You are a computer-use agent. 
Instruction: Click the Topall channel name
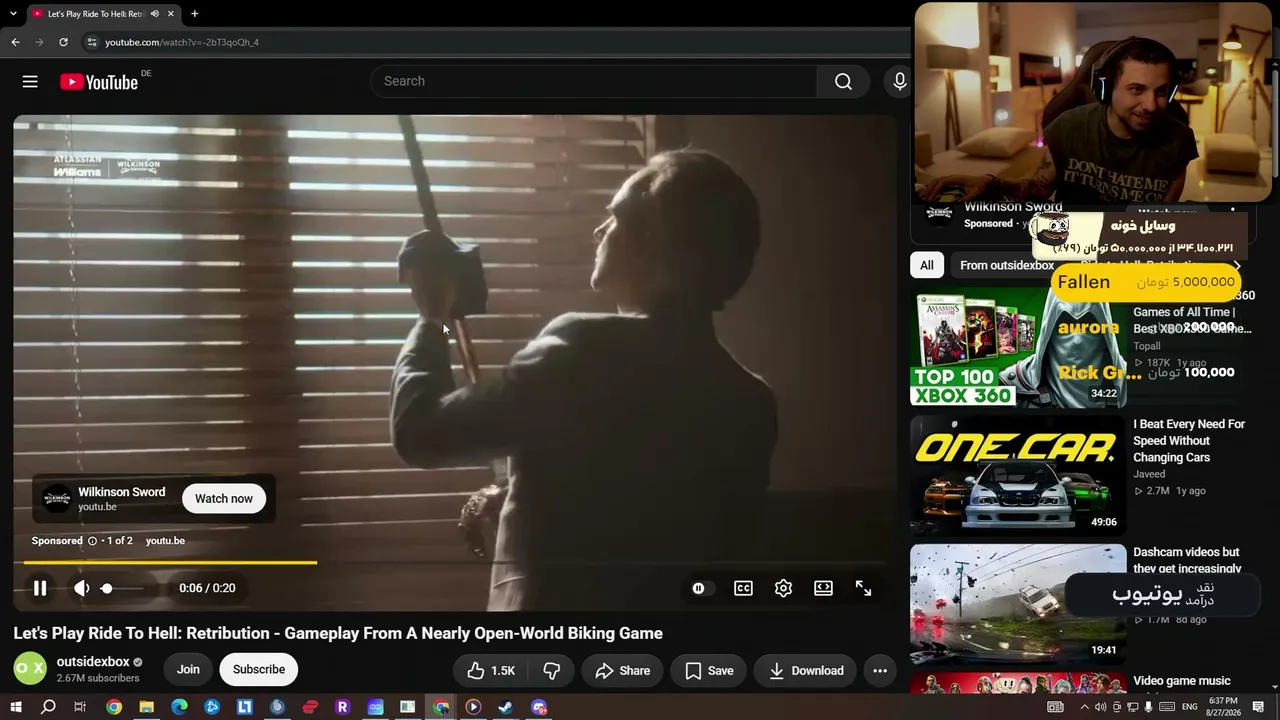[x=1147, y=346]
